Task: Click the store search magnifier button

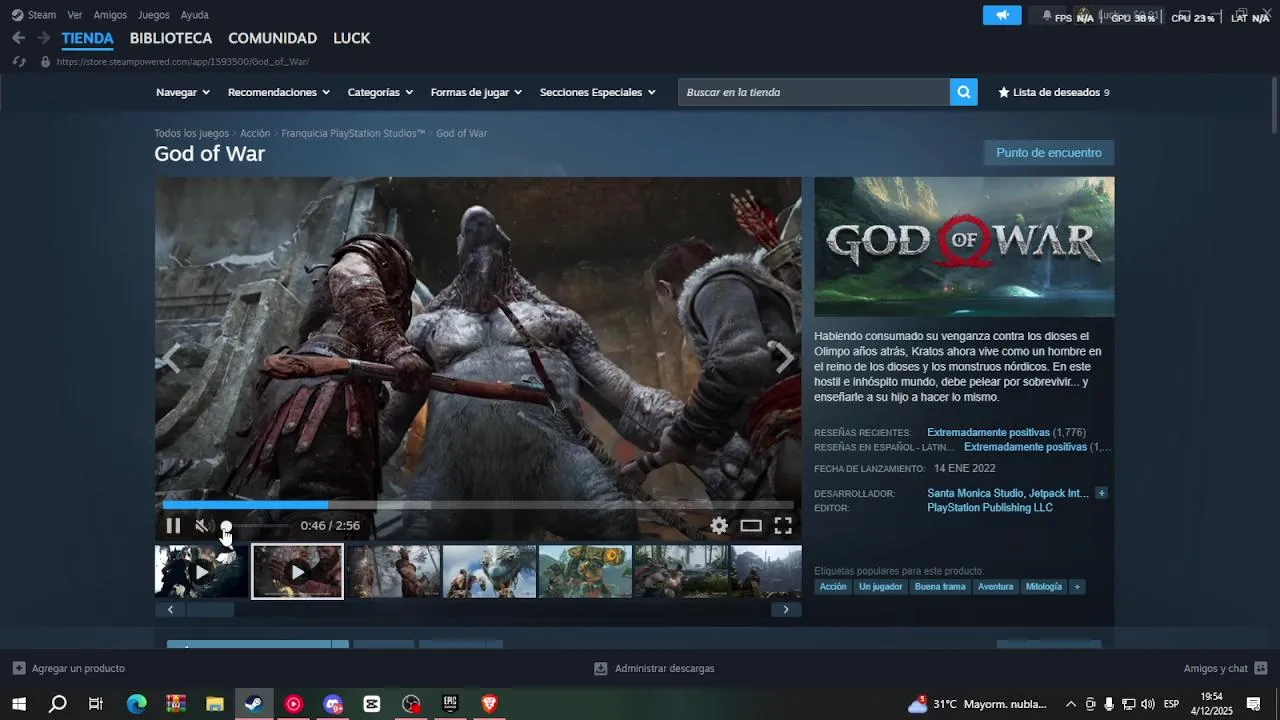Action: click(964, 92)
